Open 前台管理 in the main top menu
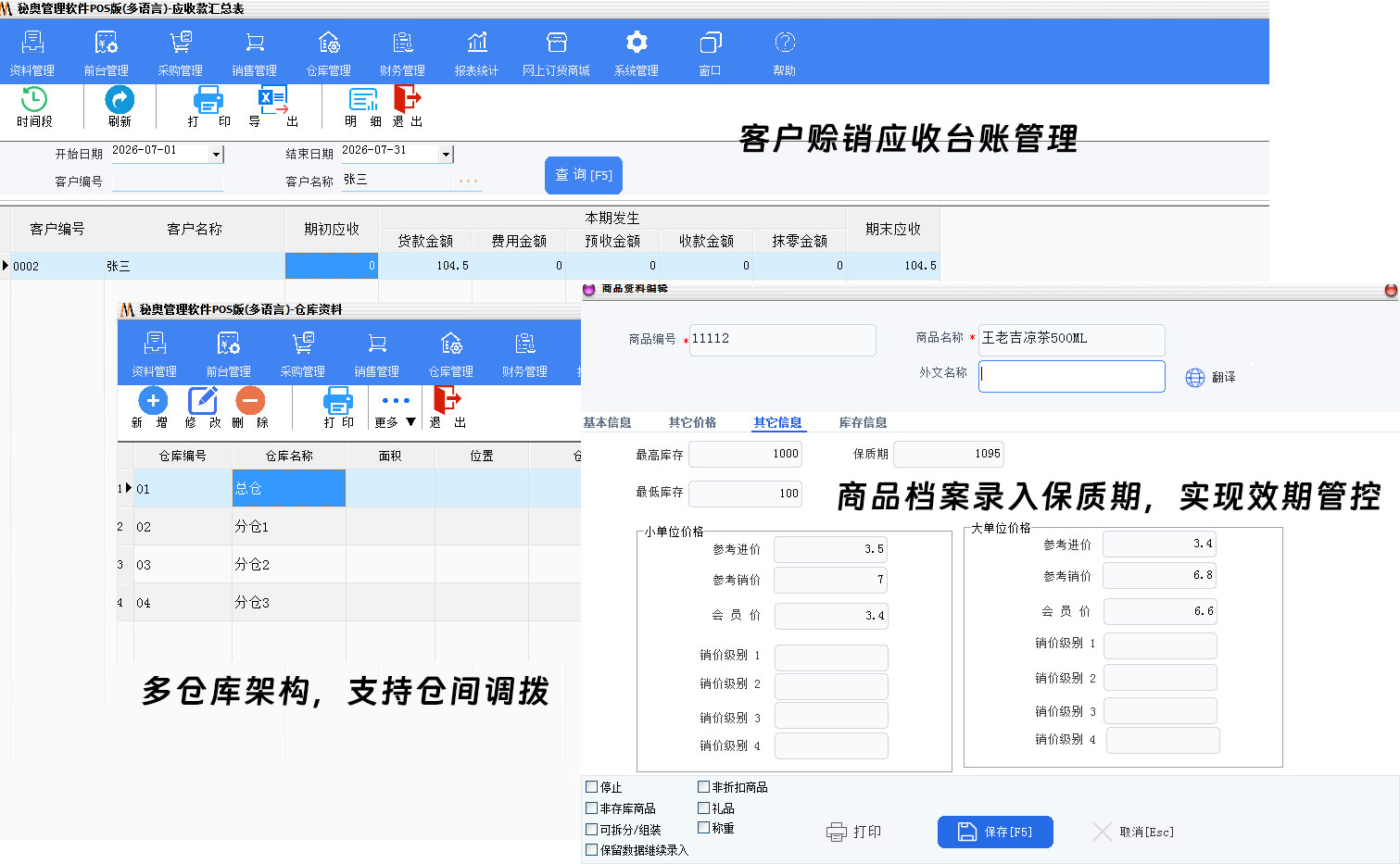 click(107, 53)
